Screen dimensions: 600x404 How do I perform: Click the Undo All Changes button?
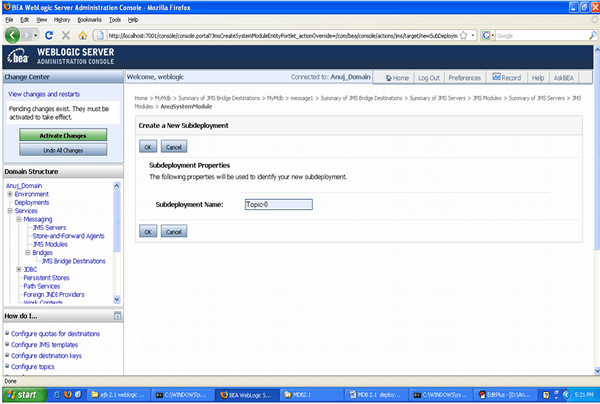coord(61,149)
